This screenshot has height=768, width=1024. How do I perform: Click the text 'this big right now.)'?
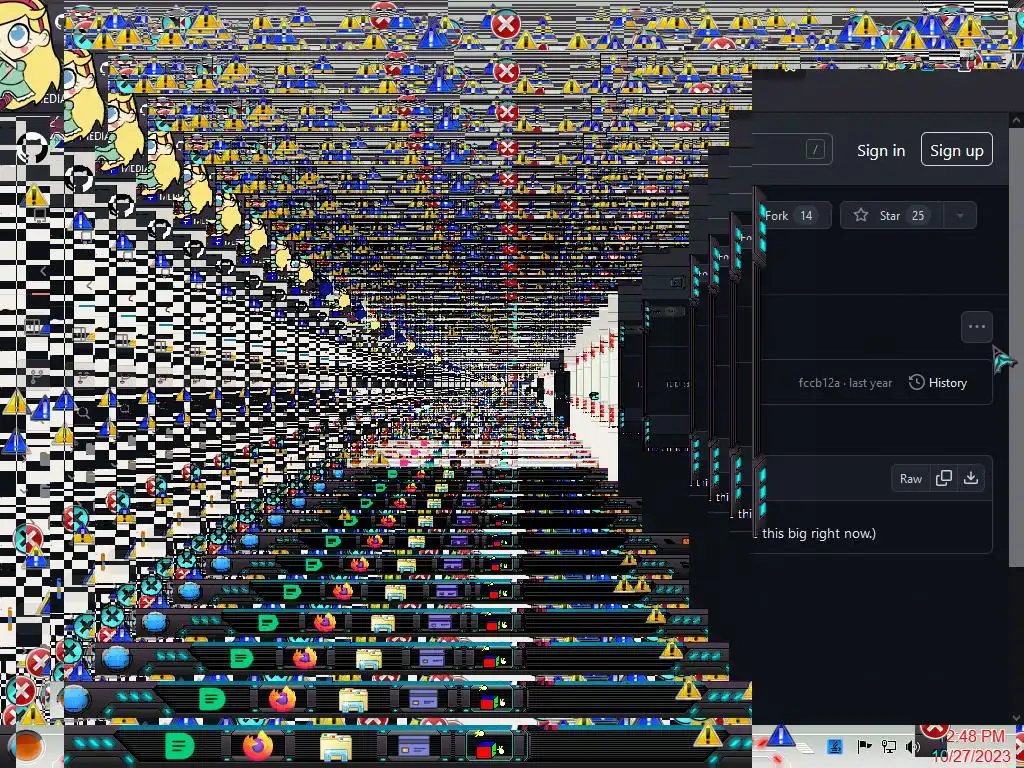coord(819,534)
